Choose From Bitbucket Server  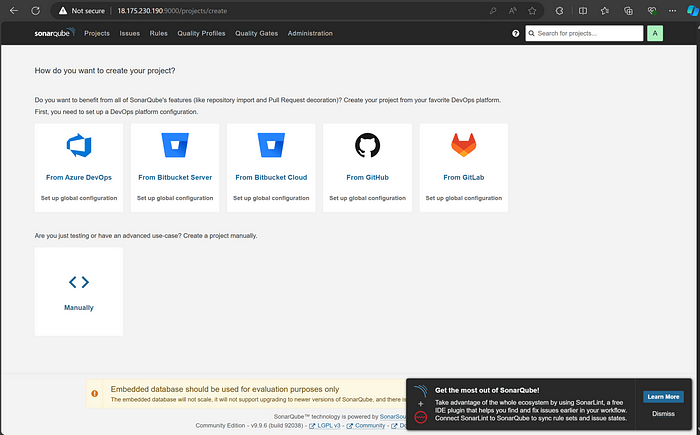coord(175,177)
